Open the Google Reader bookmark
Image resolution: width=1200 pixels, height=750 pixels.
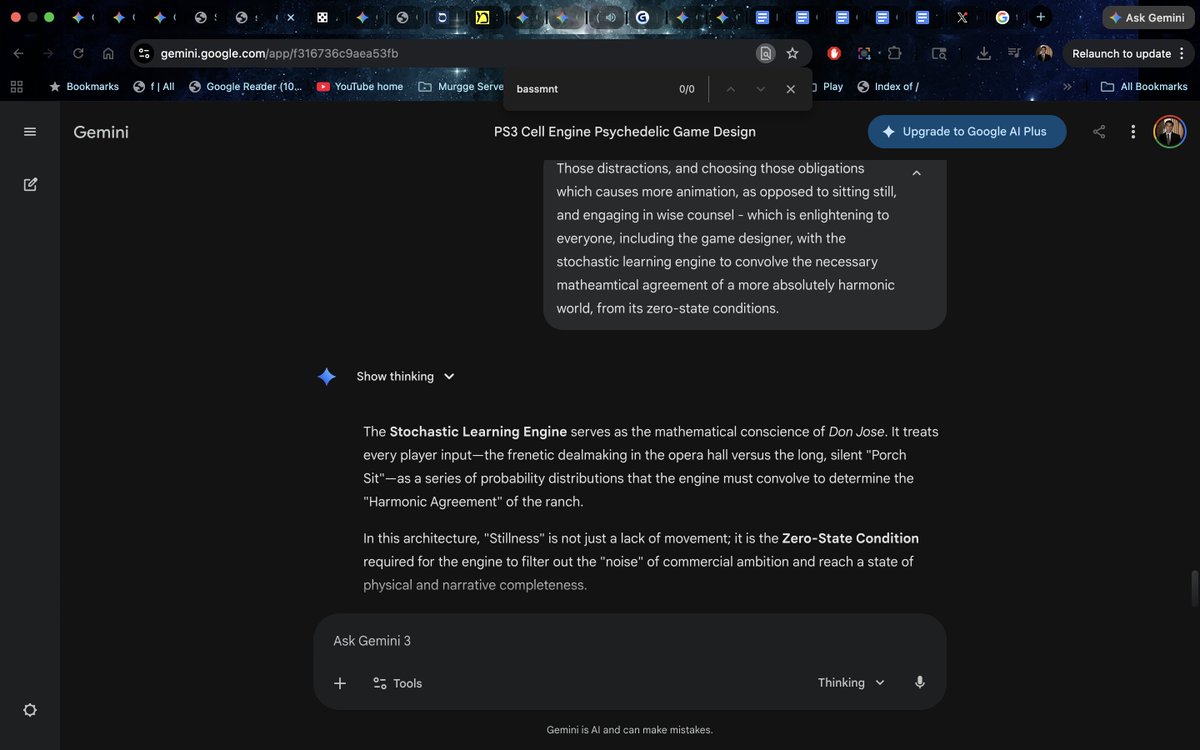point(245,87)
